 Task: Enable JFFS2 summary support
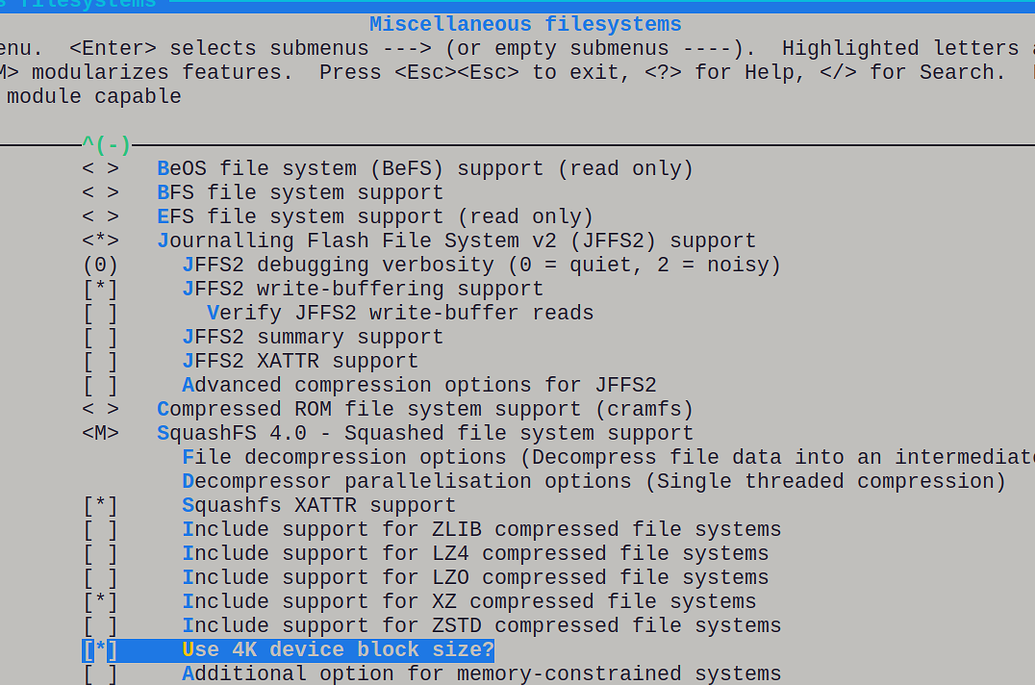point(100,337)
